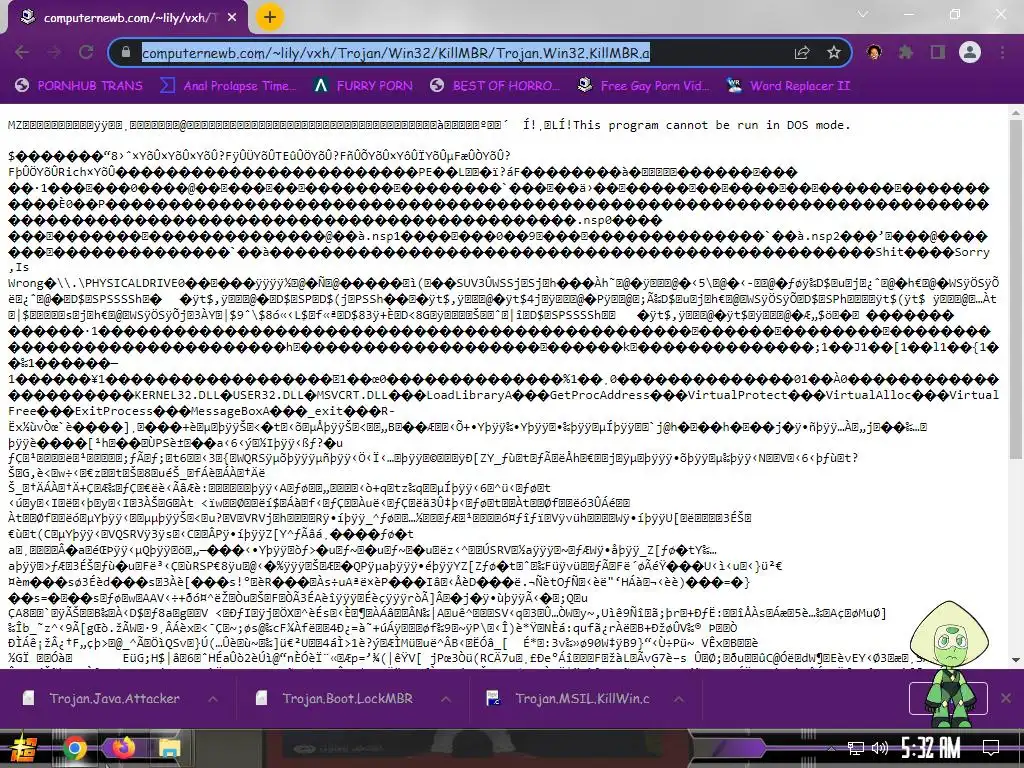Open volume control in system tray

click(x=880, y=748)
